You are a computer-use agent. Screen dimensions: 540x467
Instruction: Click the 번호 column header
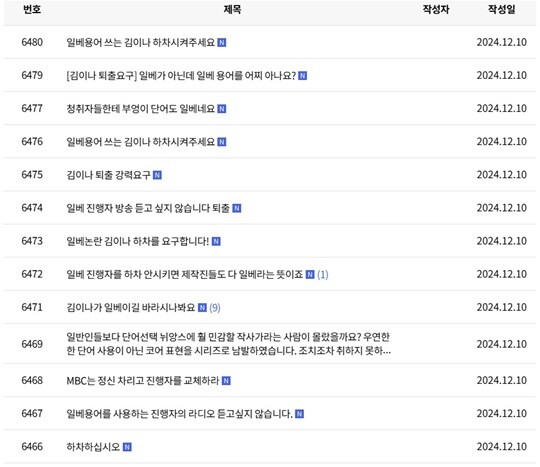(x=32, y=9)
